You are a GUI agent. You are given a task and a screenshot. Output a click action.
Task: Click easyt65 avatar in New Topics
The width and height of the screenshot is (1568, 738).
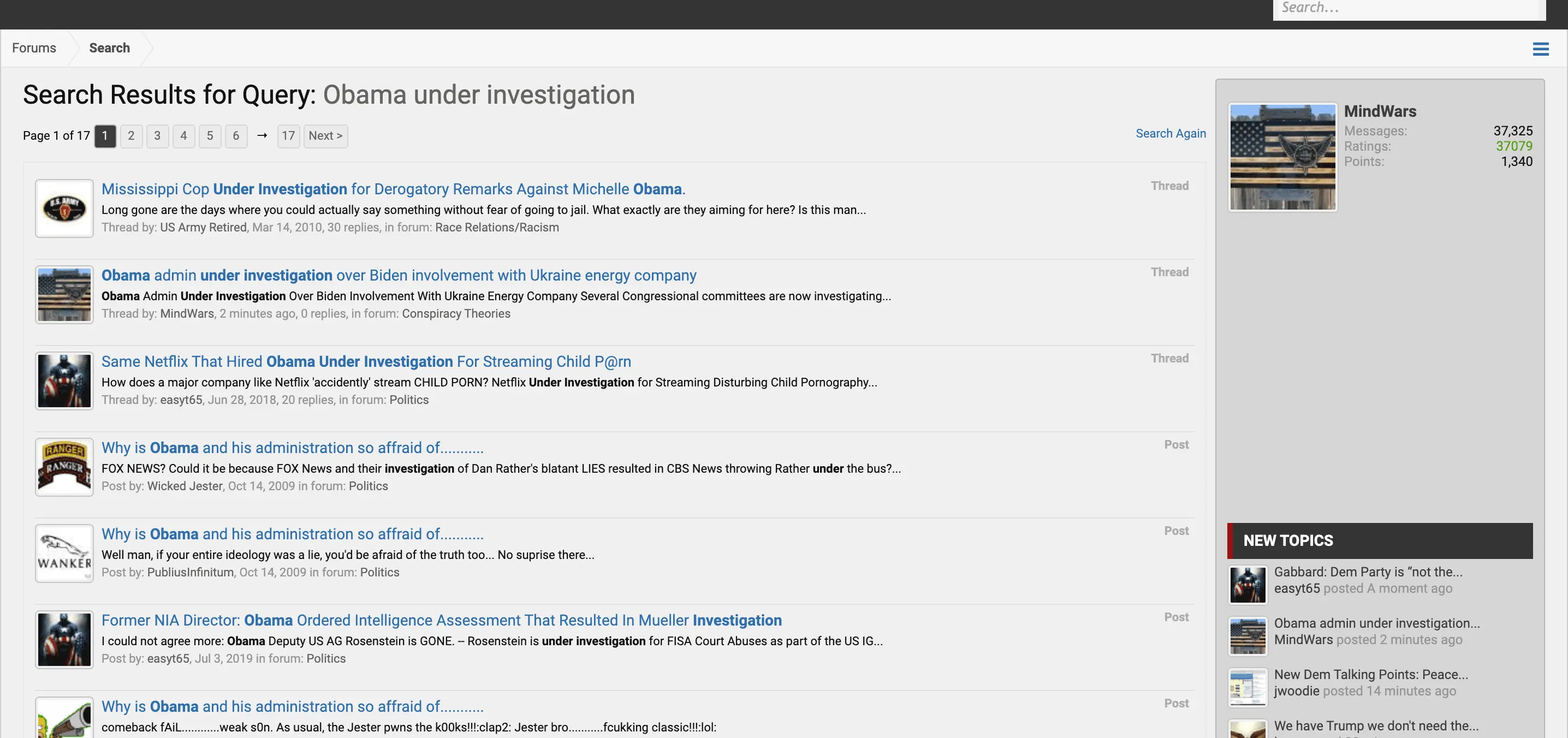tap(1248, 585)
